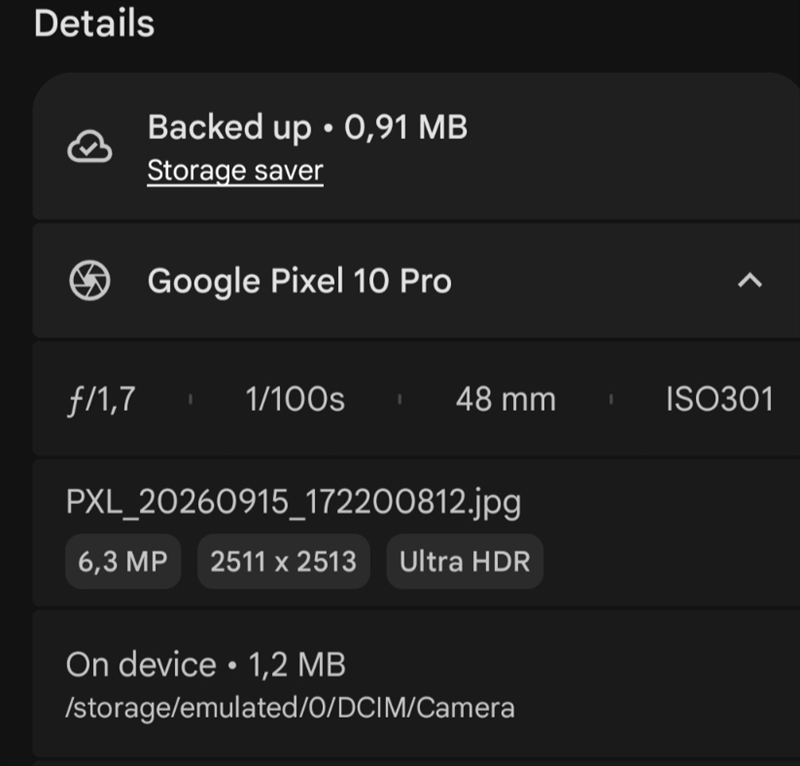Click the cloud backed-up checkmark icon
Viewport: 800px width, 766px height.
(89, 147)
